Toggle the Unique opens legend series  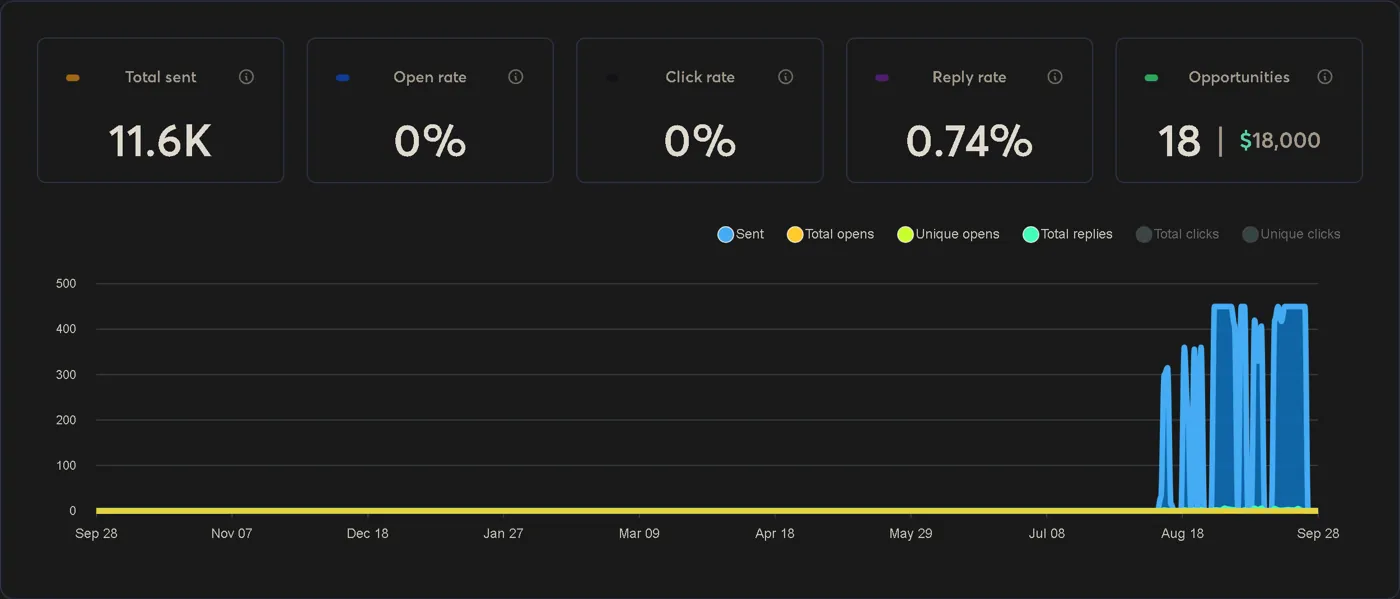(x=948, y=234)
